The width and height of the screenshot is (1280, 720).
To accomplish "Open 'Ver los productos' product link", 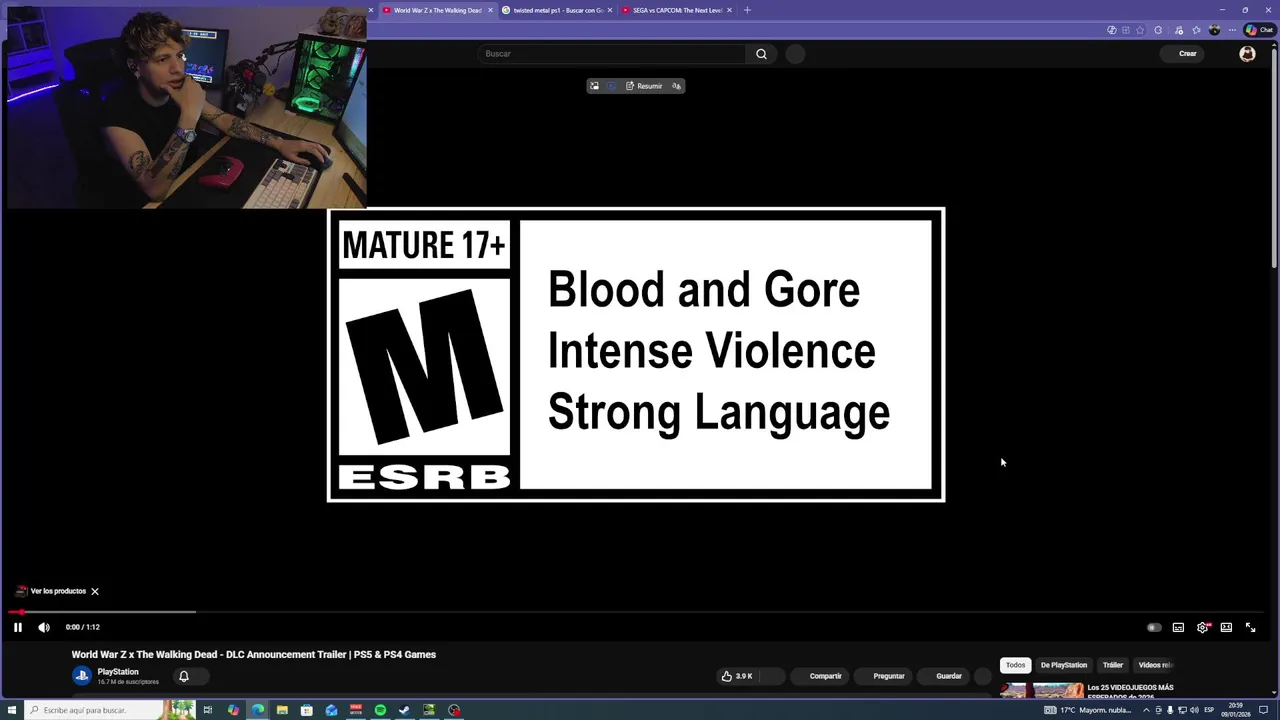I will pos(50,591).
